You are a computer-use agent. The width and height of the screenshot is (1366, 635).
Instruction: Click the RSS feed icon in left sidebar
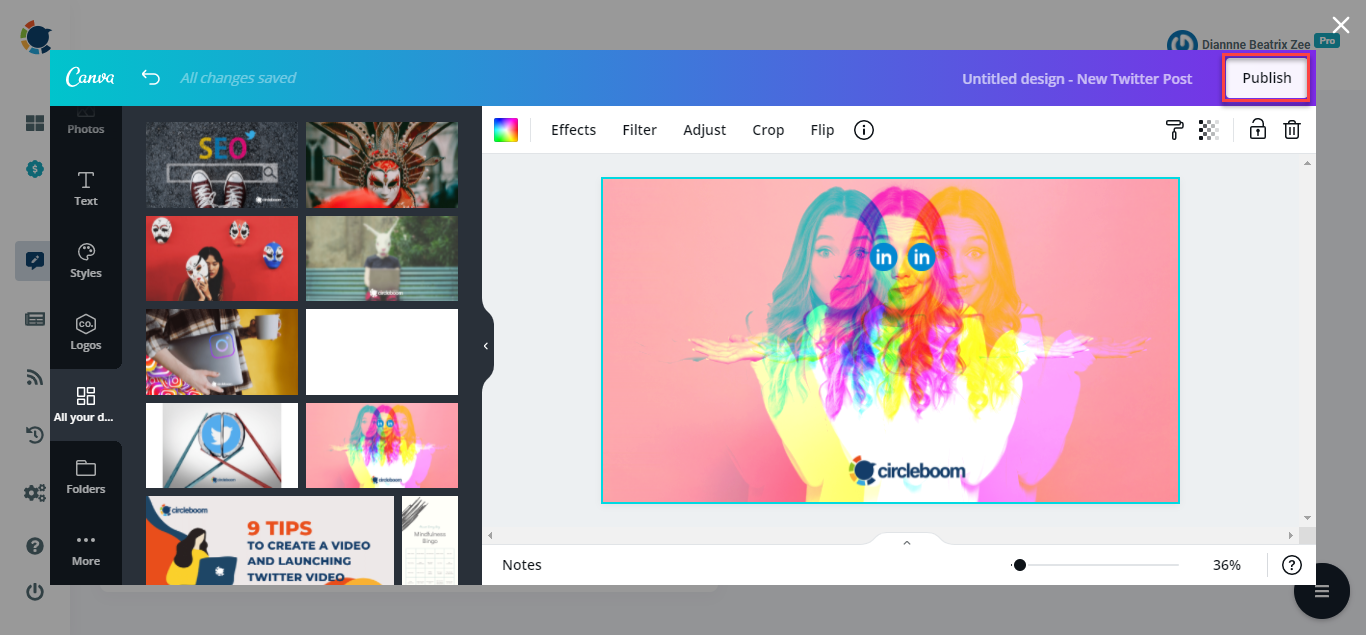pyautogui.click(x=34, y=377)
